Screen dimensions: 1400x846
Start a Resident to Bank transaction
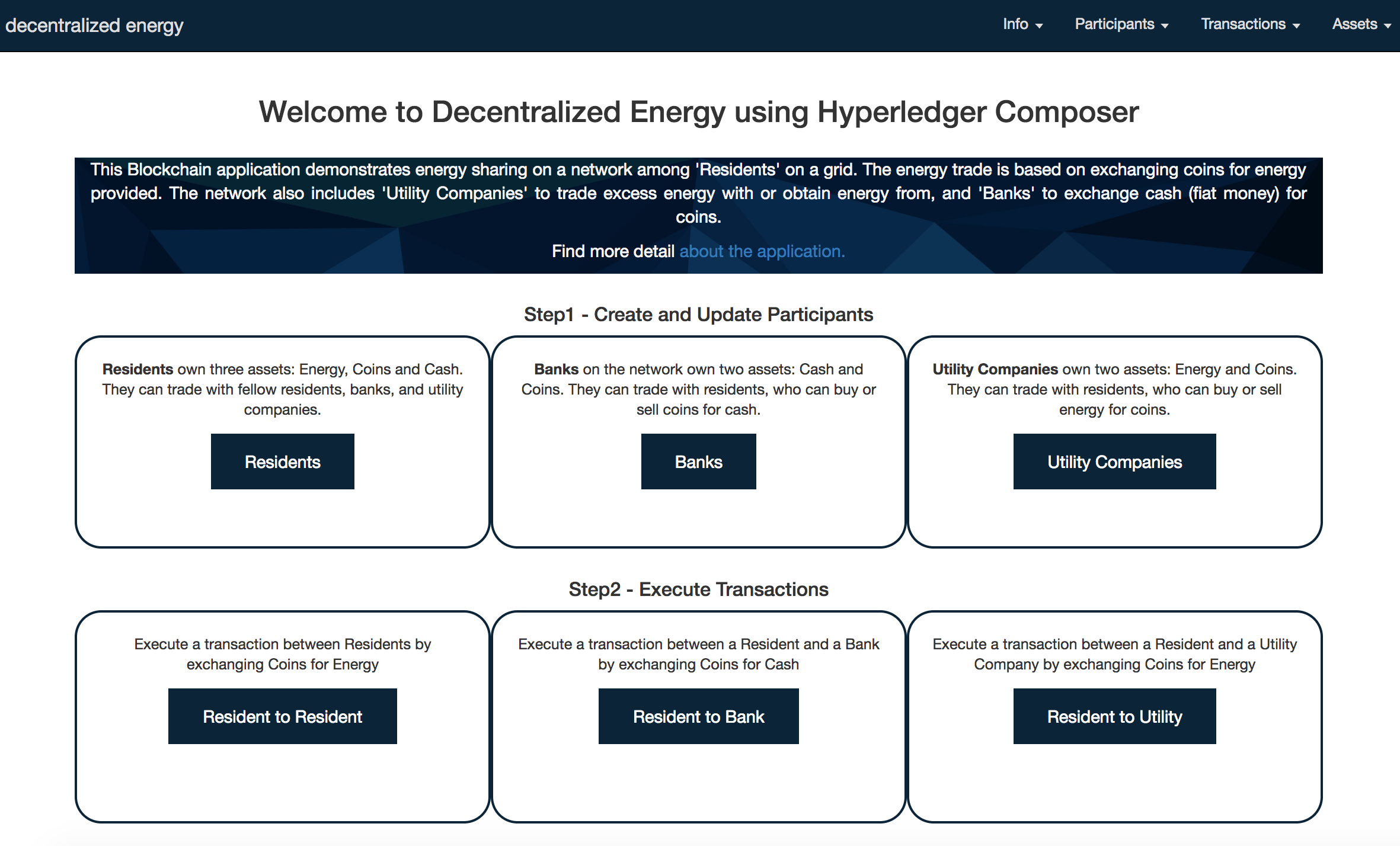[698, 716]
